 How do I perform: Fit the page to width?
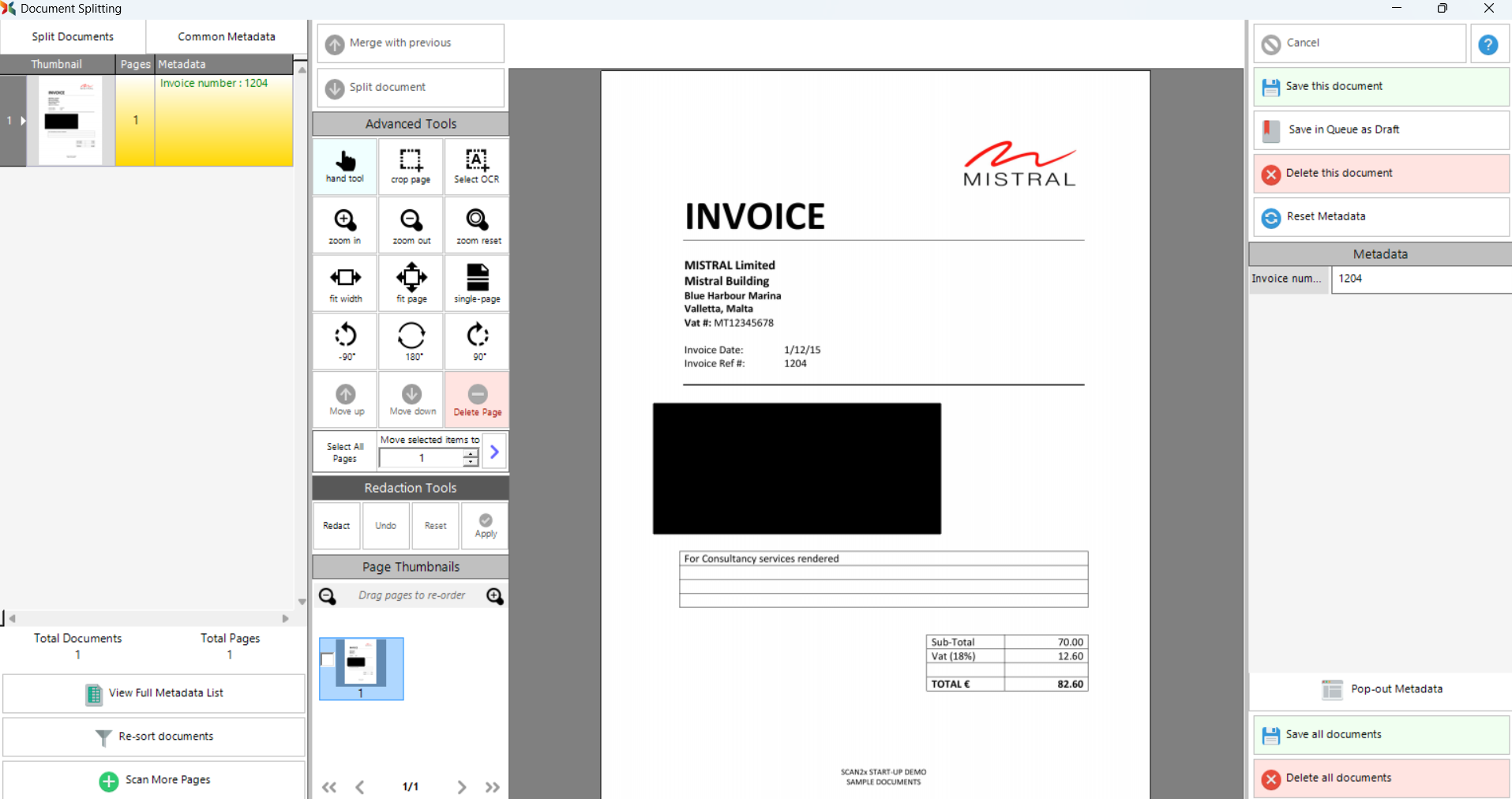tap(345, 283)
